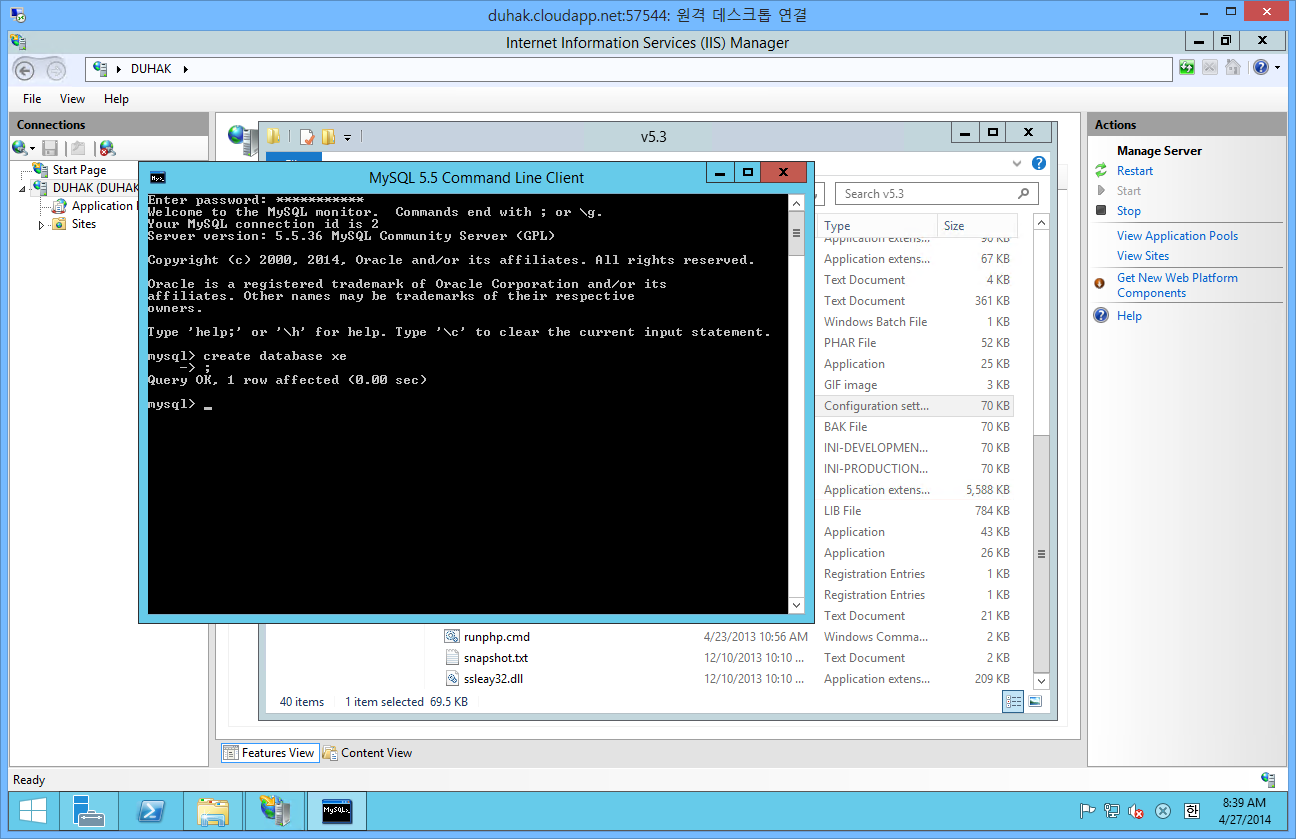Click the Korean IME indicator in tray
1296x839 pixels.
tap(1191, 811)
